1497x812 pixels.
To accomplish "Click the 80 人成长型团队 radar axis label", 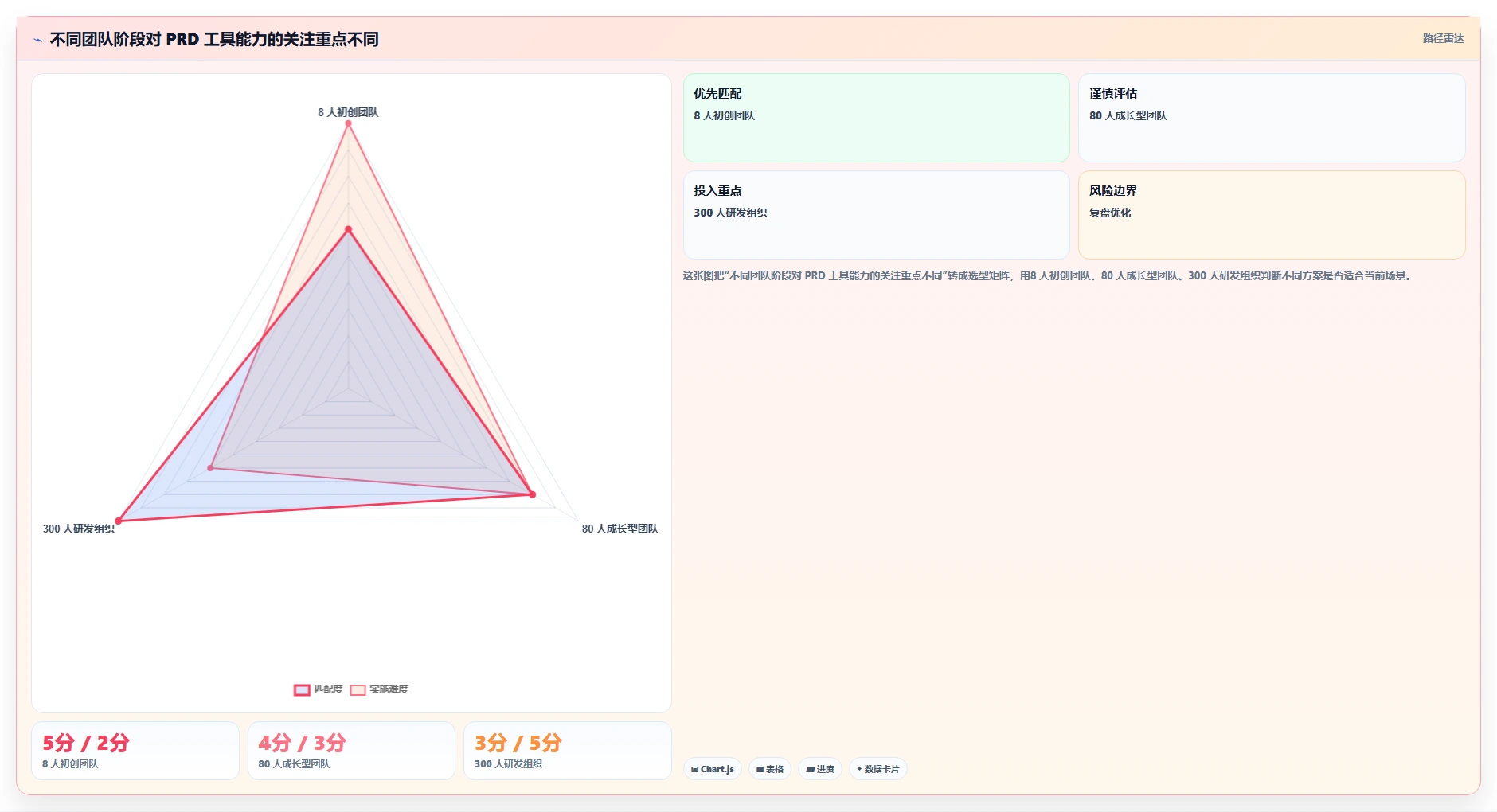I will click(620, 529).
